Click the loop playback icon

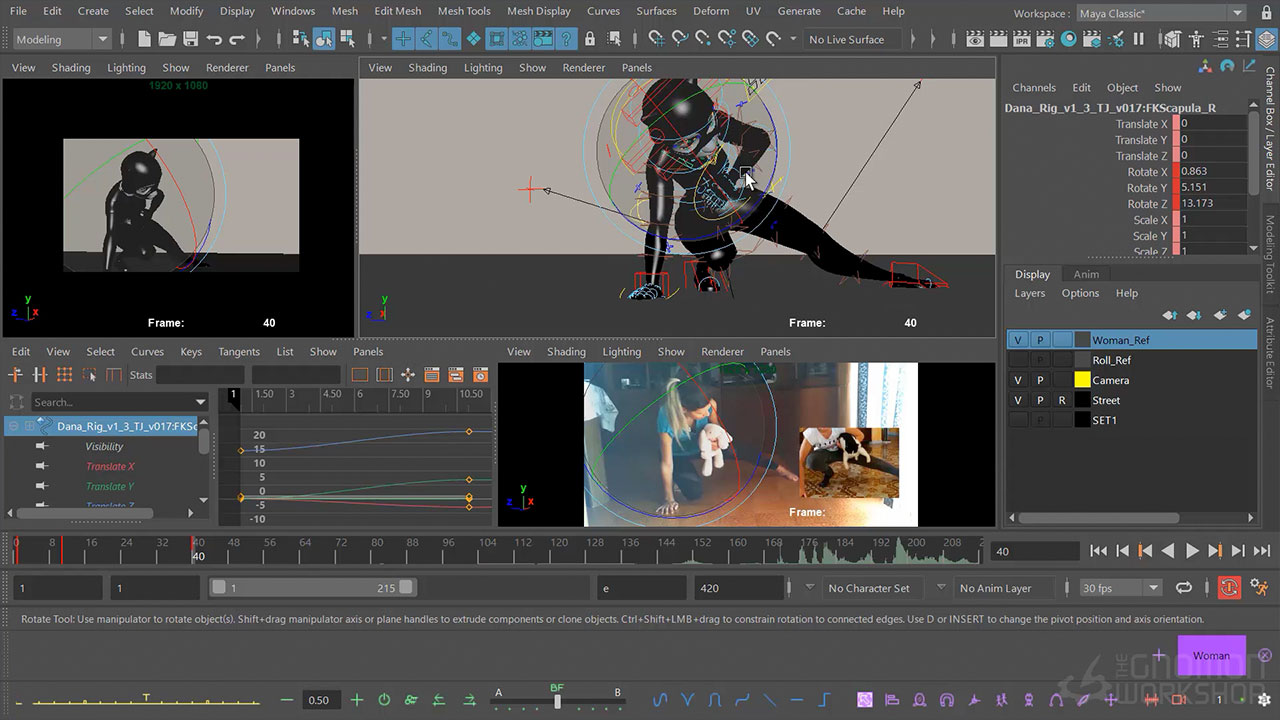tap(1184, 588)
